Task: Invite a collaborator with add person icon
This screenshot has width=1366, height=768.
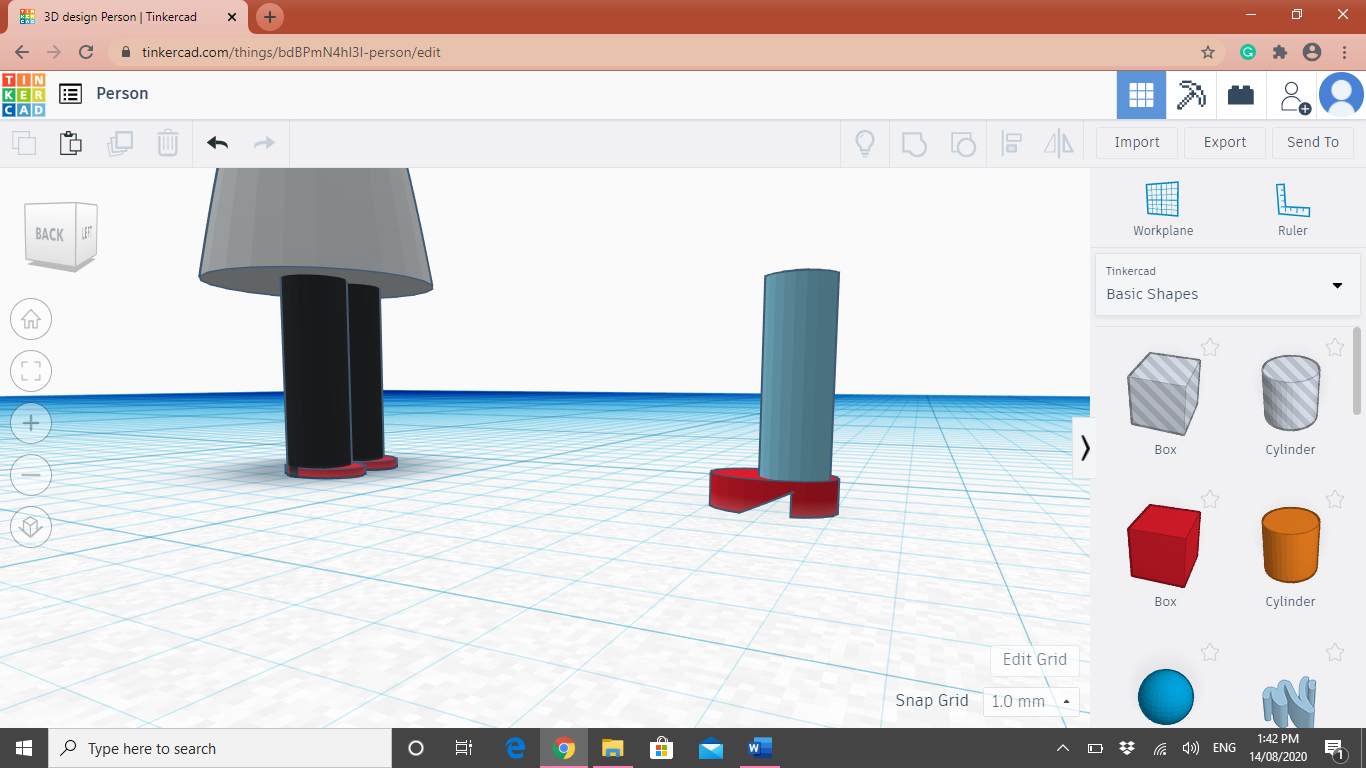Action: 1294,96
